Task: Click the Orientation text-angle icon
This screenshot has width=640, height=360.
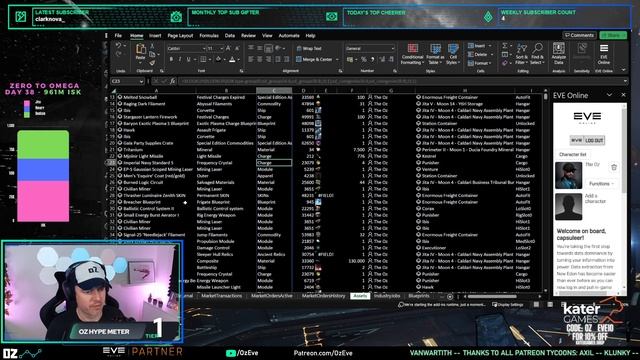Action: pos(278,48)
